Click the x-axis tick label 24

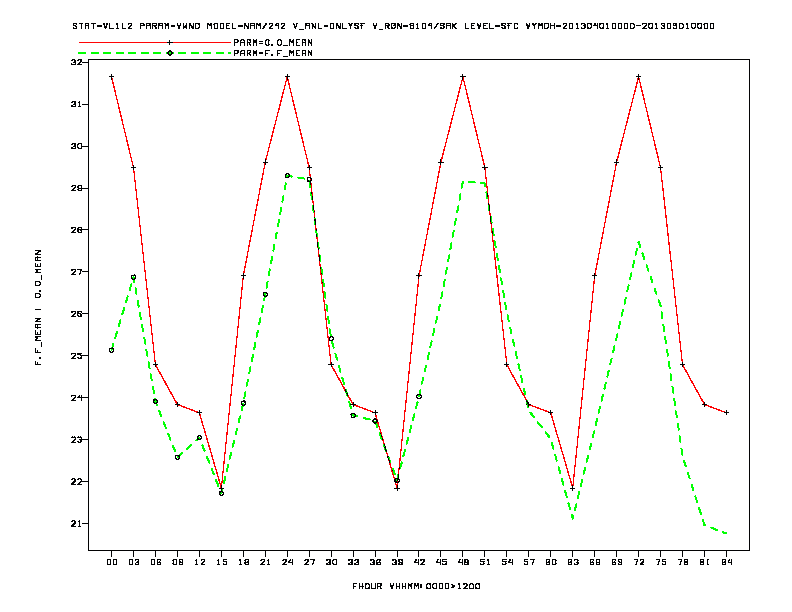click(287, 562)
